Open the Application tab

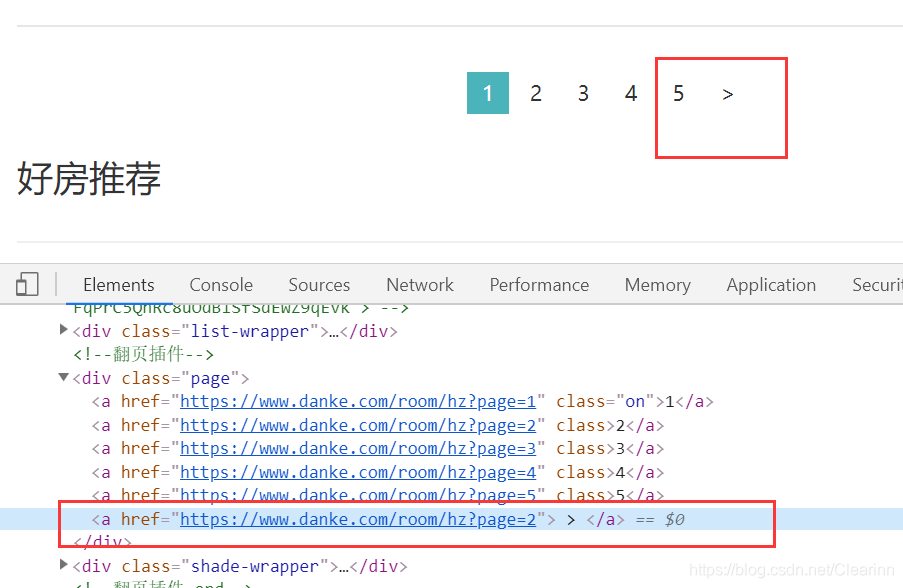tap(771, 285)
